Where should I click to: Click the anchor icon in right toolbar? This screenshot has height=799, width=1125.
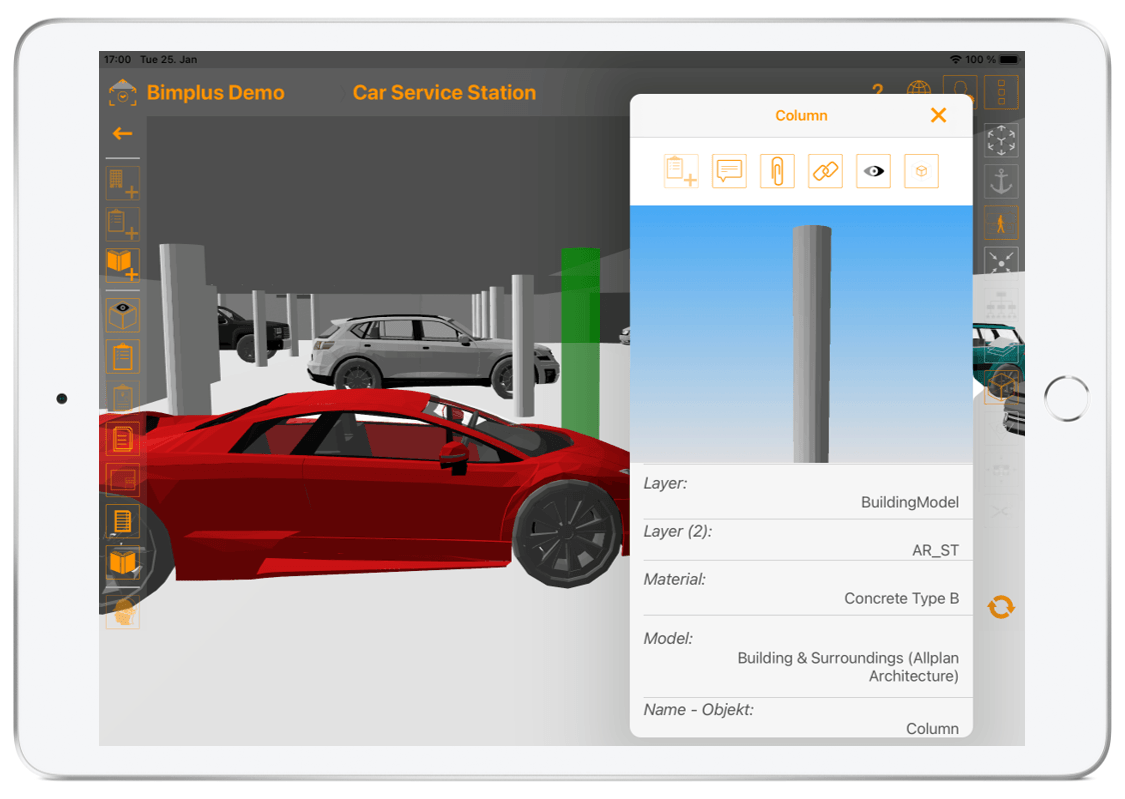[x=1001, y=181]
